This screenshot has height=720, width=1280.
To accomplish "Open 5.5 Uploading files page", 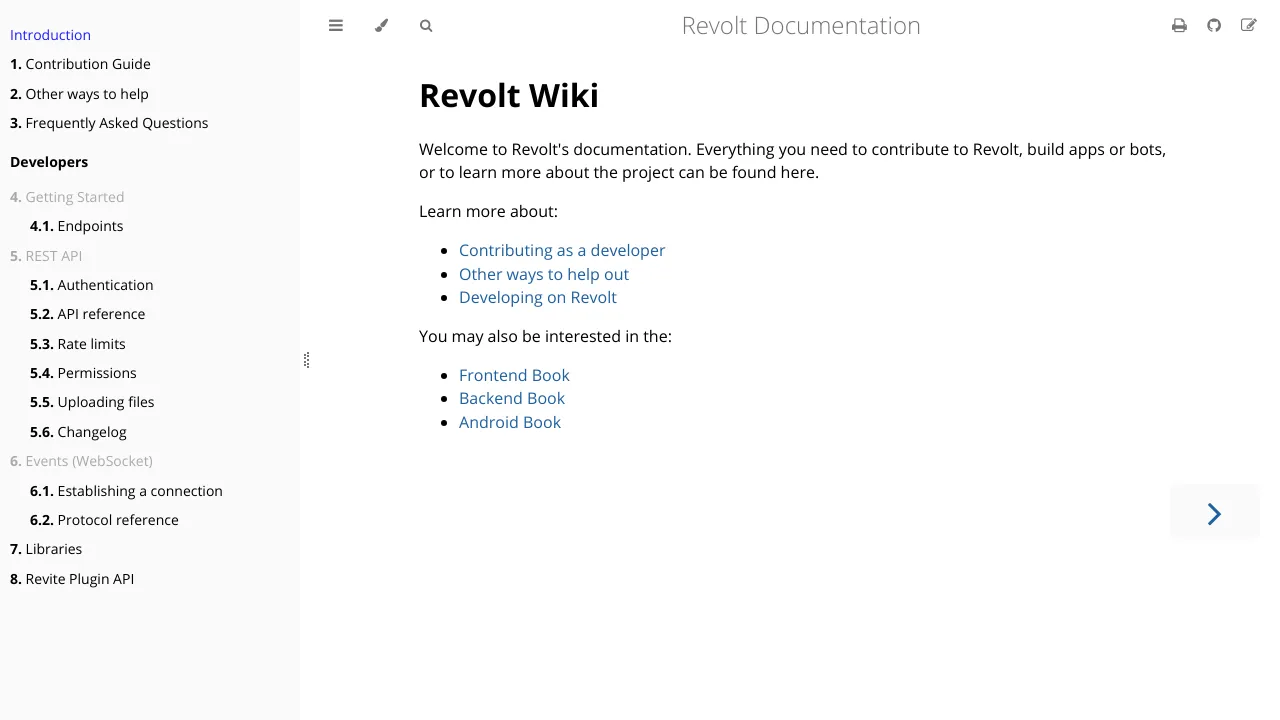I will (x=92, y=402).
